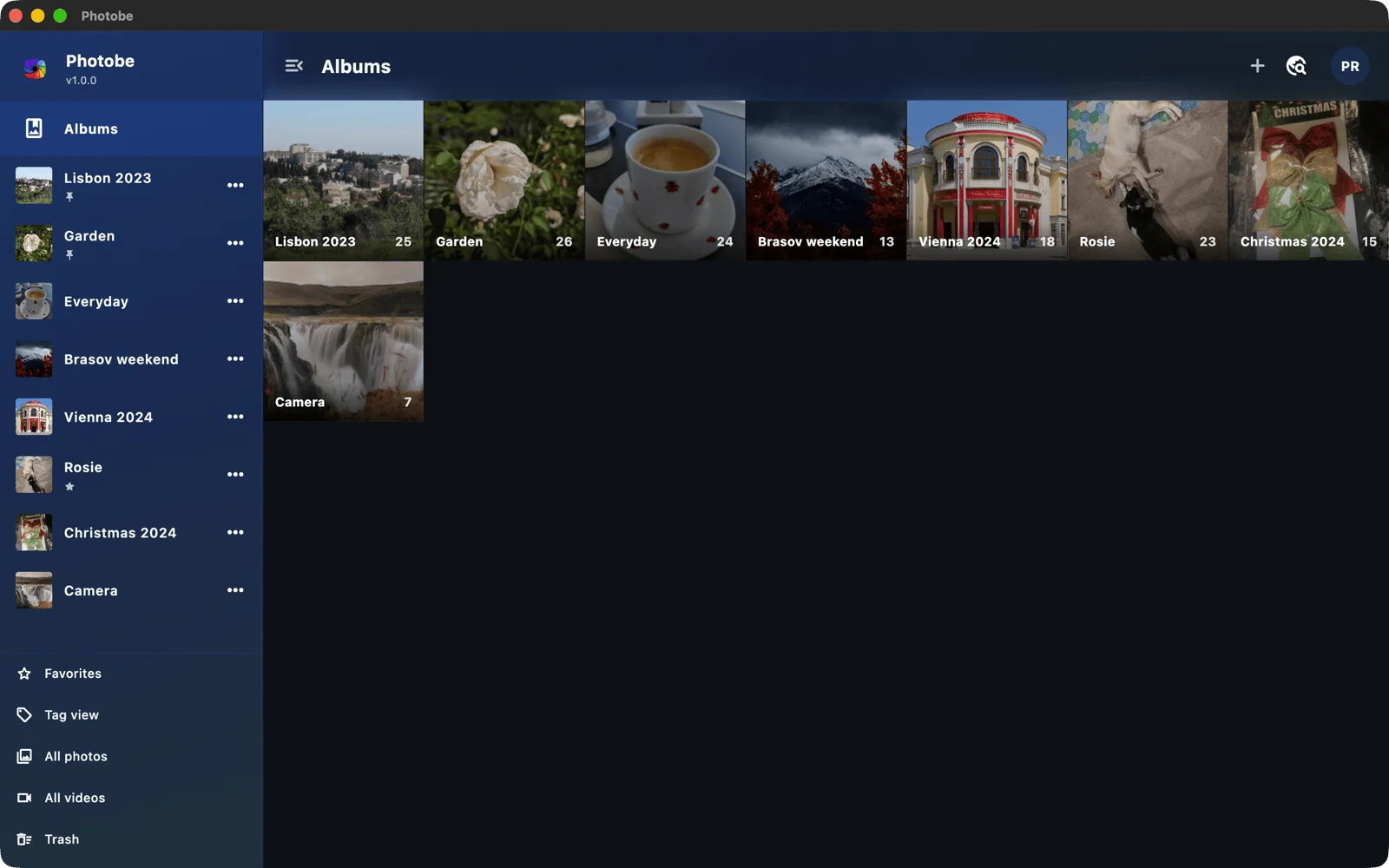1389x868 pixels.
Task: Select Christmas 2024 in the sidebar
Action: [131, 533]
